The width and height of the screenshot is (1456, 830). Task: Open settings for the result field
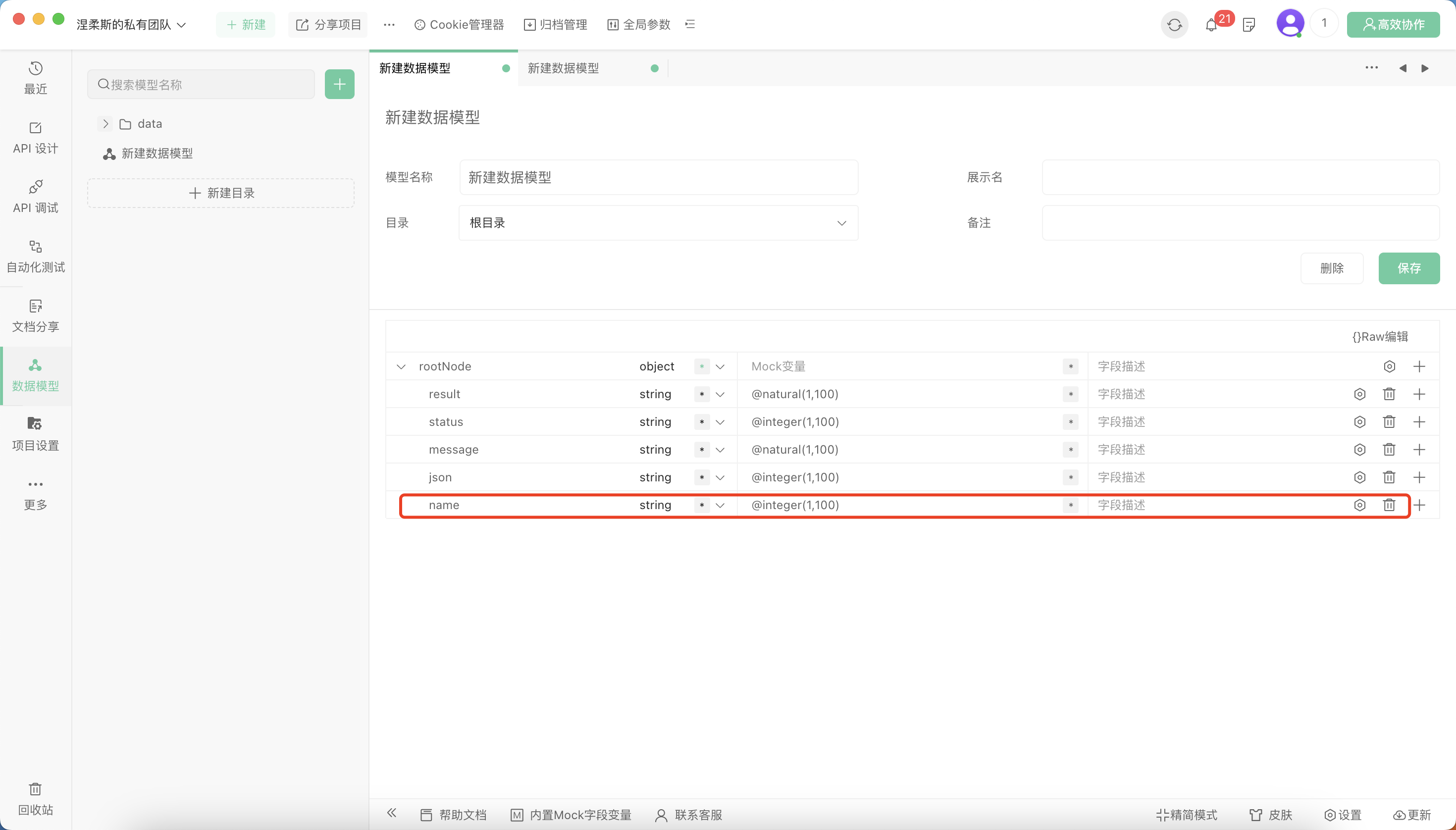coord(1359,394)
